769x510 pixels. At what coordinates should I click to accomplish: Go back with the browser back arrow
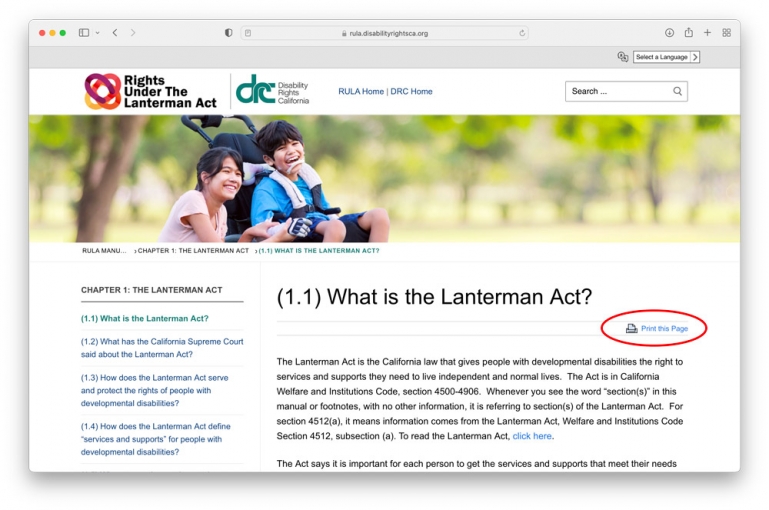click(115, 33)
